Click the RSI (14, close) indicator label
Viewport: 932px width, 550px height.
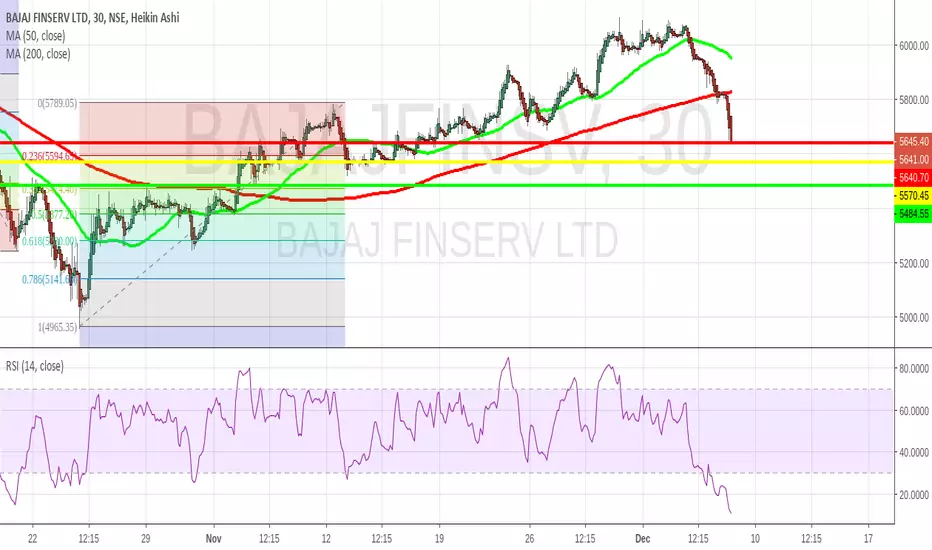click(34, 366)
